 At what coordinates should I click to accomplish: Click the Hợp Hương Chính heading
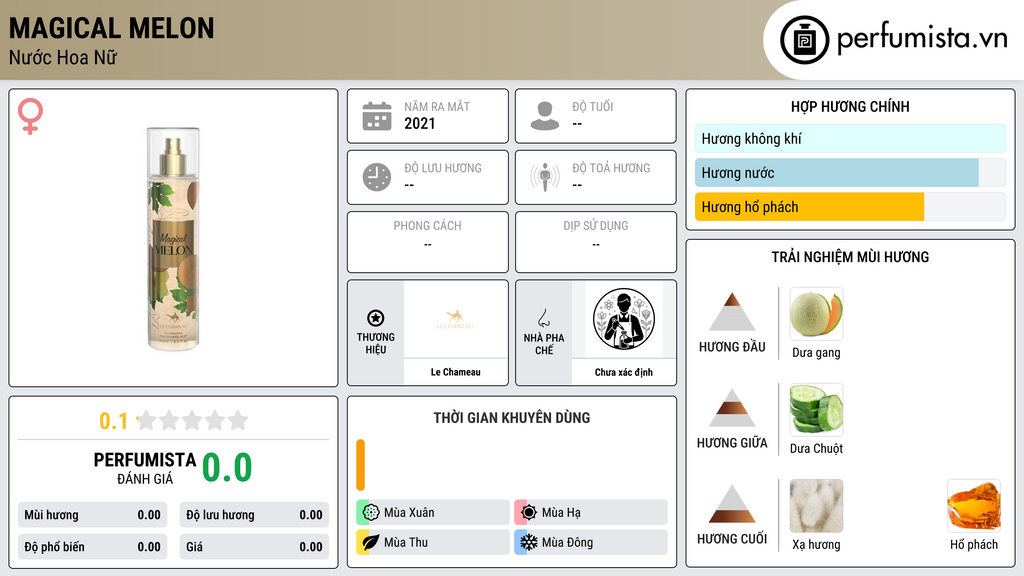pos(850,106)
